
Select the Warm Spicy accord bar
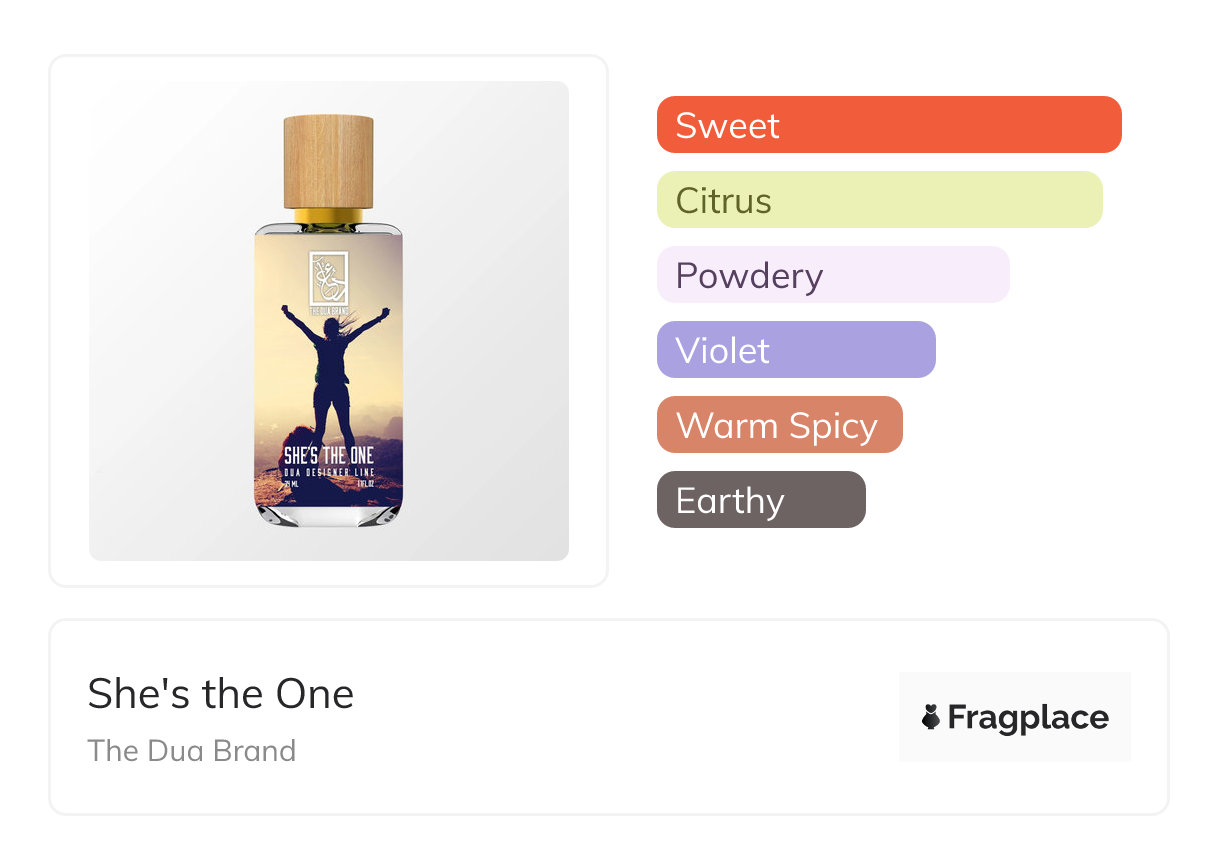click(x=779, y=425)
